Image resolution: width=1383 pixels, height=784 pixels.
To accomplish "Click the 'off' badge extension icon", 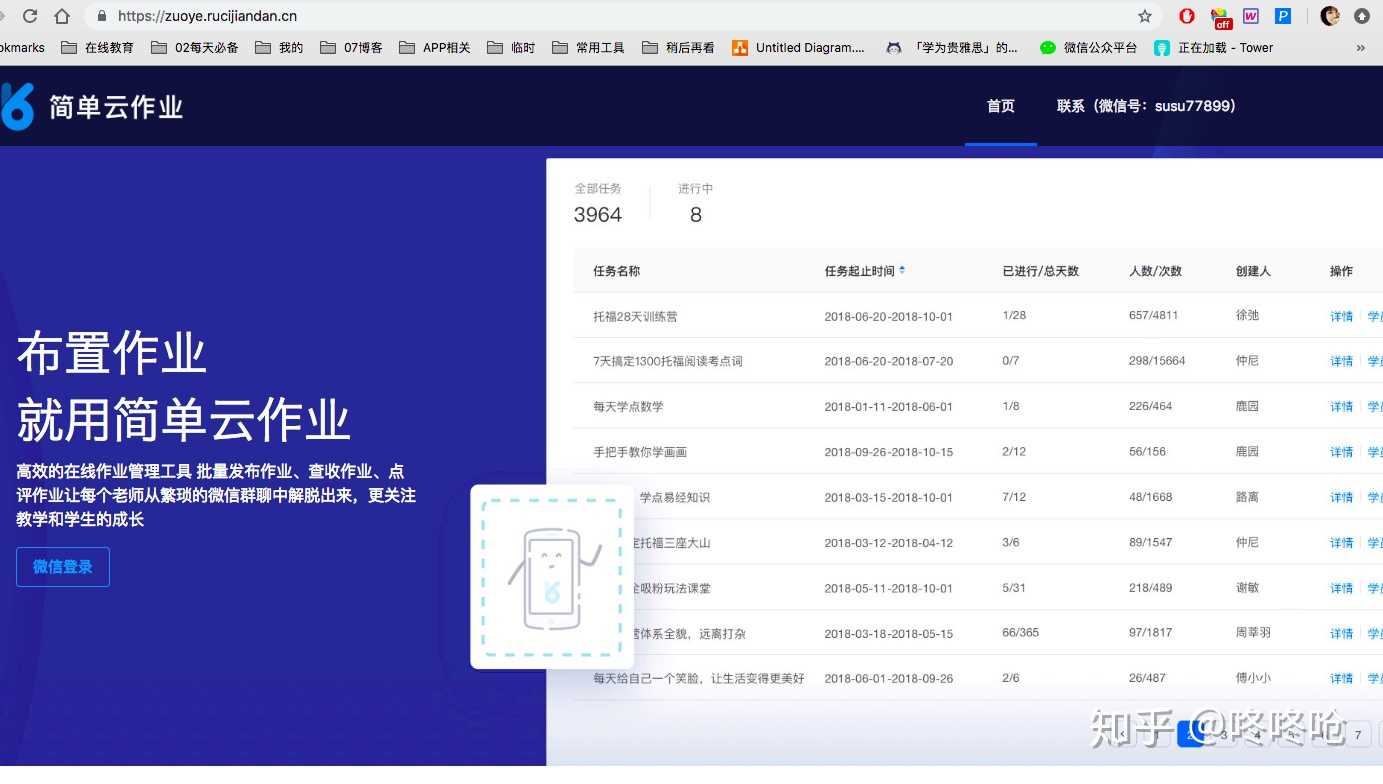I will [x=1222, y=15].
